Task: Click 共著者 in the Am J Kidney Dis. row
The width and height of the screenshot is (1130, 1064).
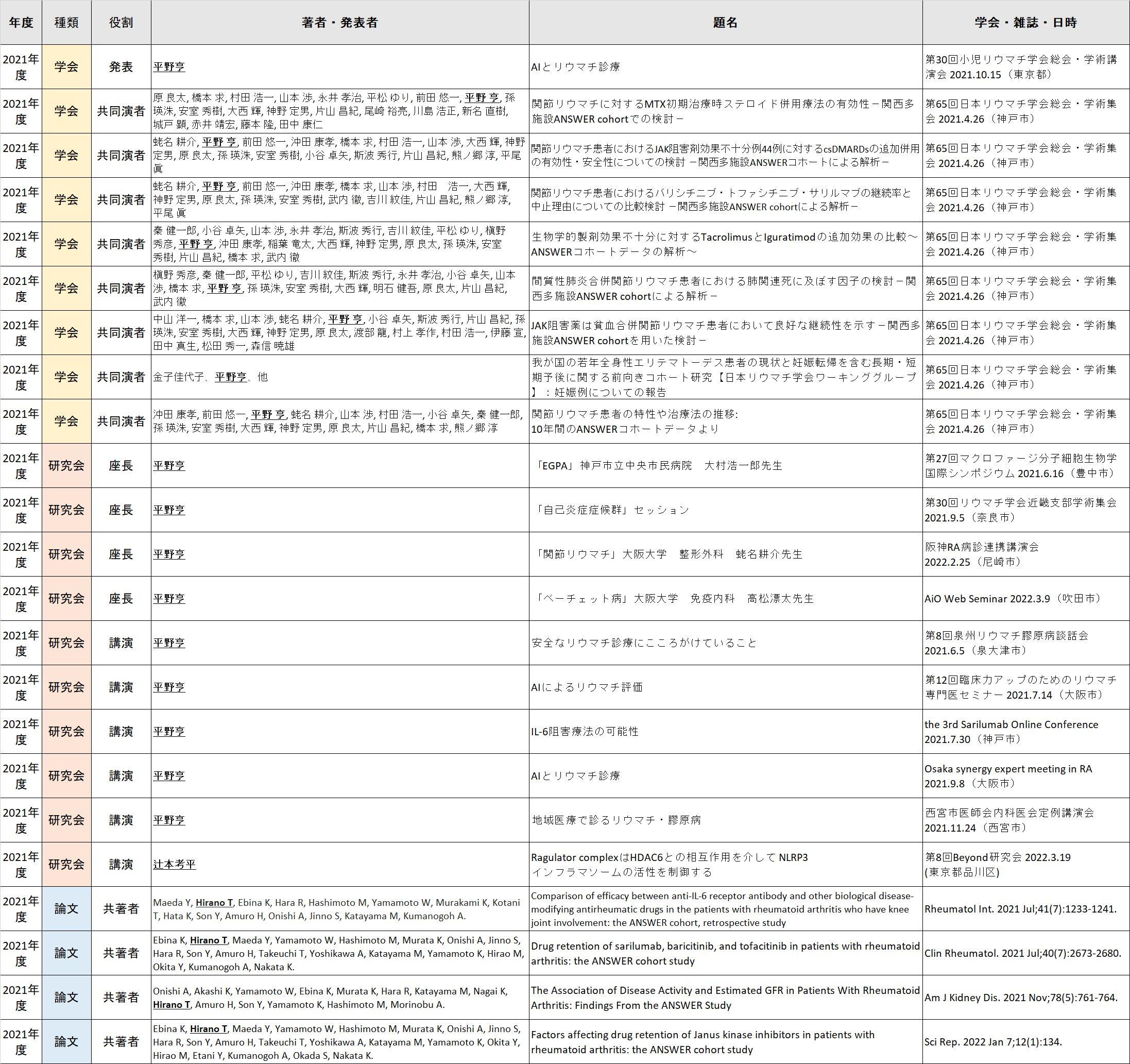Action: [121, 998]
